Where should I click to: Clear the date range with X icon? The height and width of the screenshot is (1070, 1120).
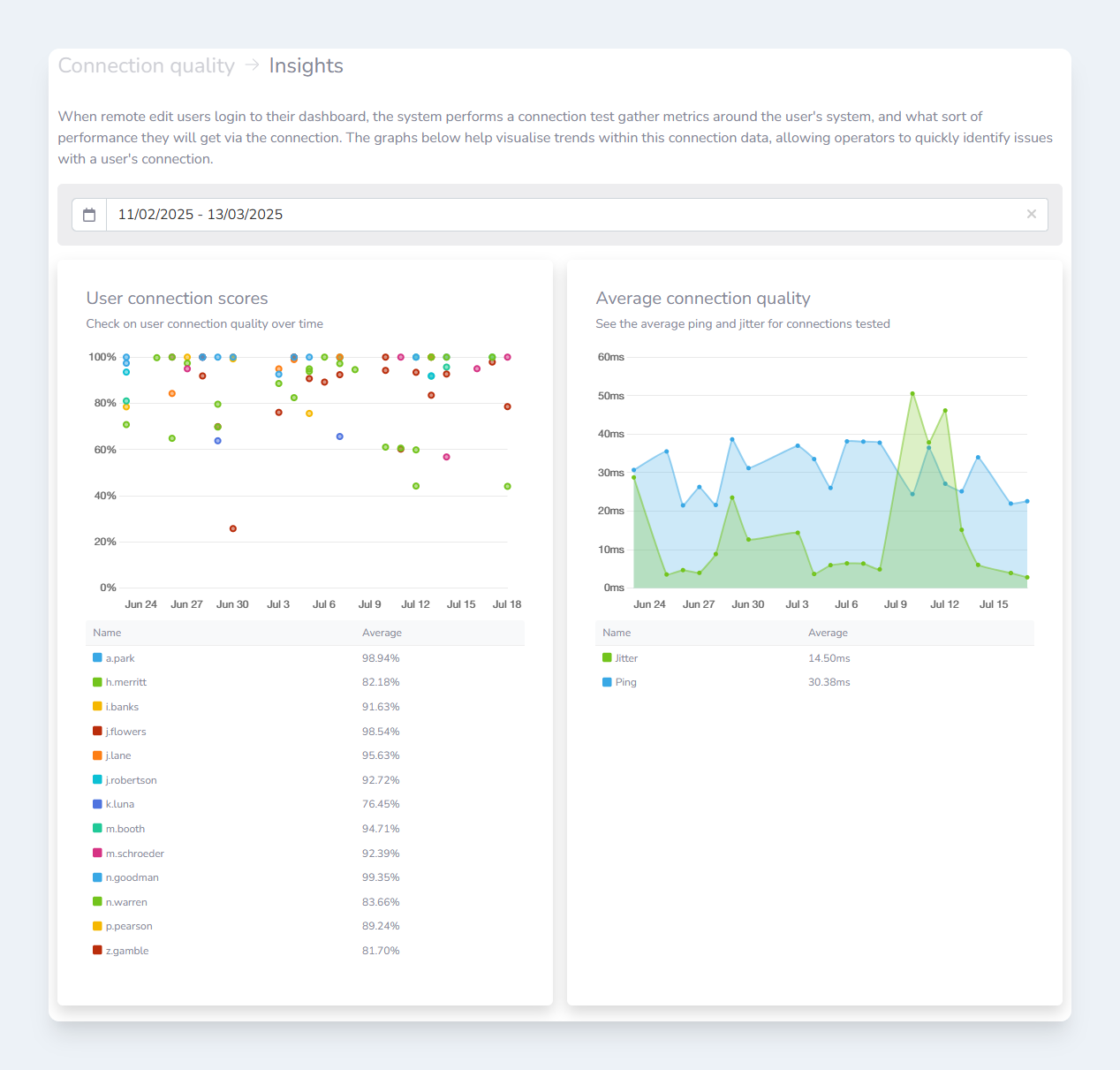pos(1031,215)
